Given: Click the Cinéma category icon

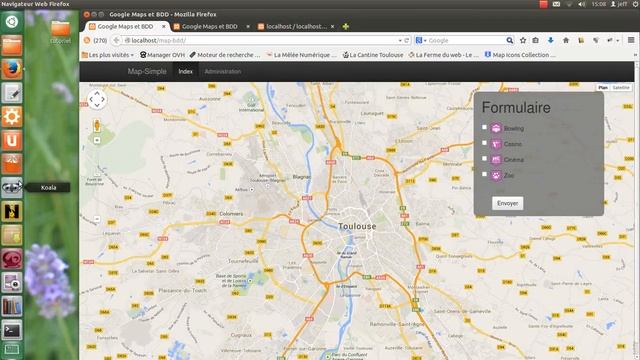Looking at the screenshot, I should point(496,160).
